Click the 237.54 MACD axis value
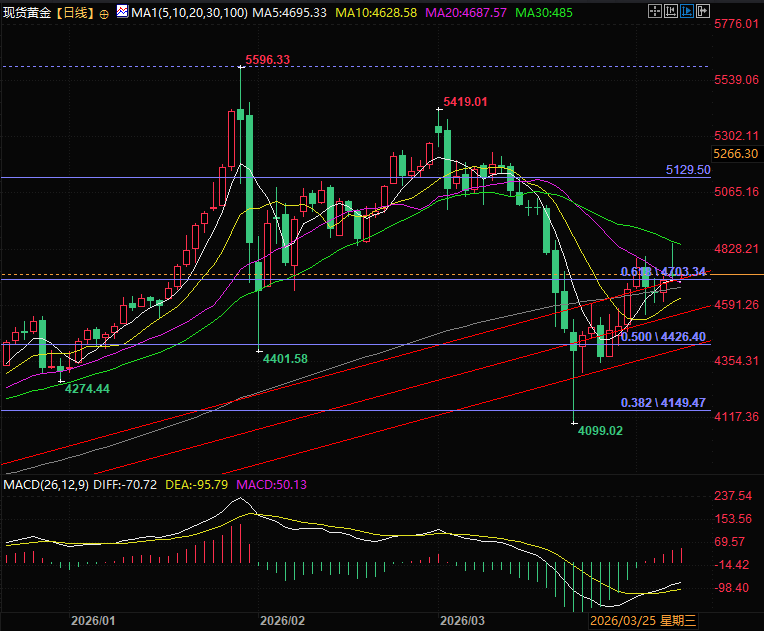Image resolution: width=764 pixels, height=631 pixels. 733,496
